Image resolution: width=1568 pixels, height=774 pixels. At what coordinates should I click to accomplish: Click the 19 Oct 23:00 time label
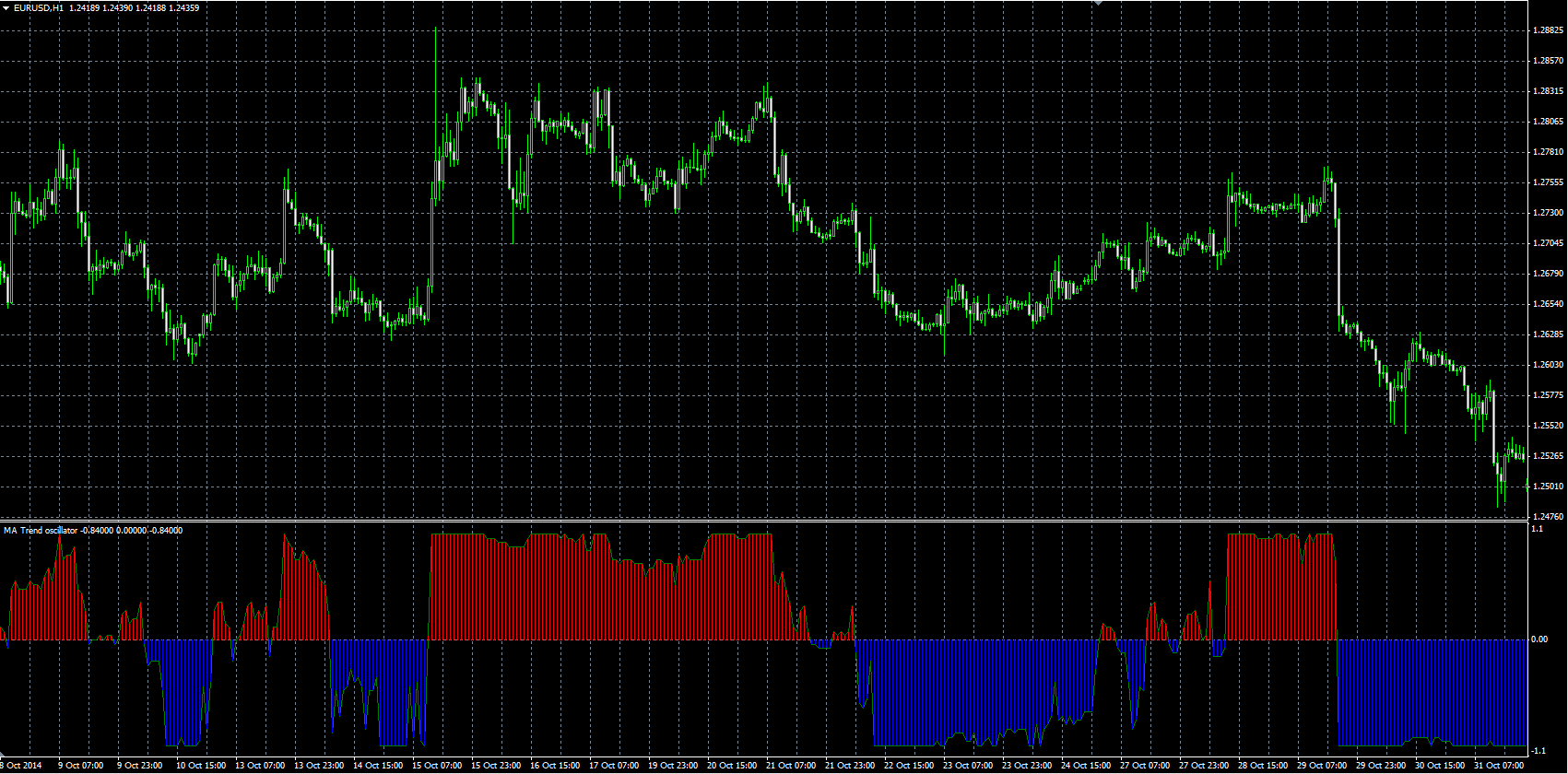tap(673, 766)
